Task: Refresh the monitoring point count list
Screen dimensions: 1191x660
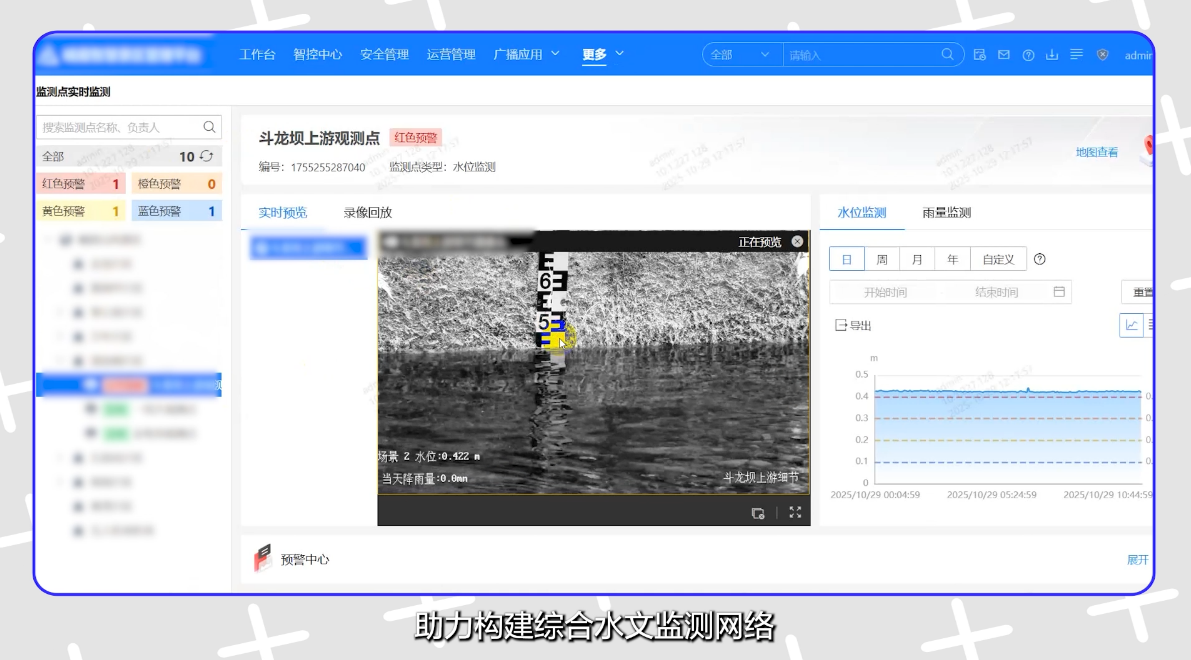Action: click(x=207, y=156)
